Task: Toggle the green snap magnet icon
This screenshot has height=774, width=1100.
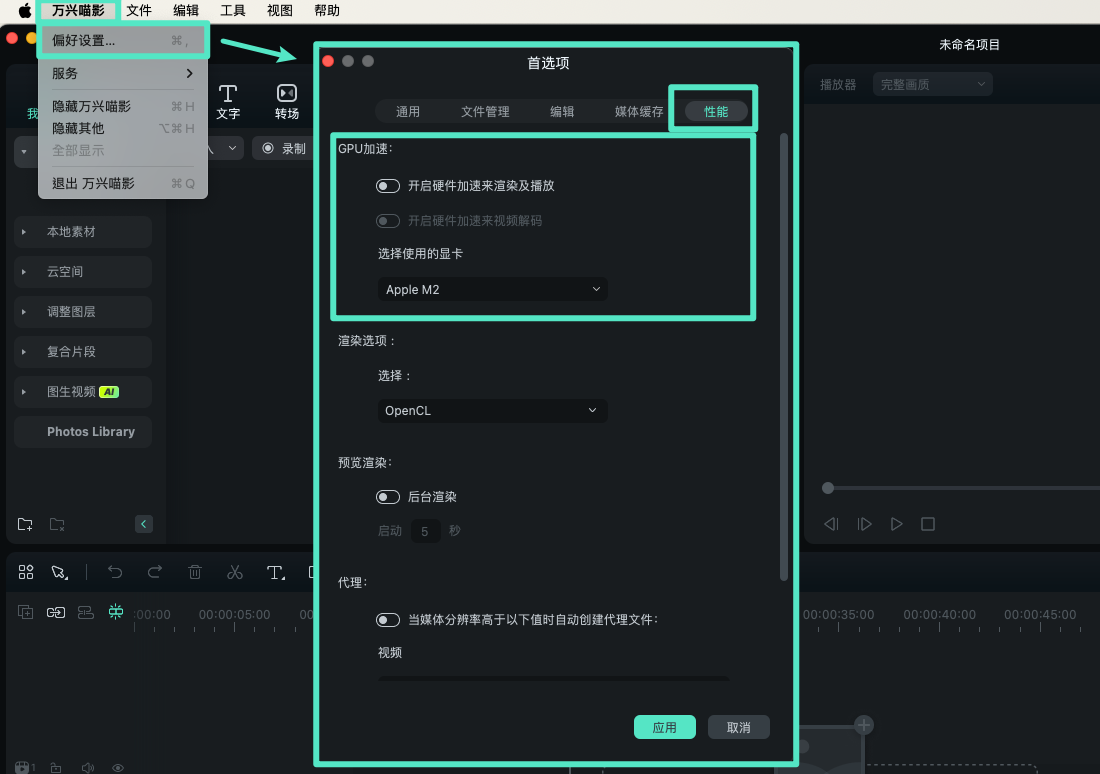Action: pyautogui.click(x=116, y=611)
